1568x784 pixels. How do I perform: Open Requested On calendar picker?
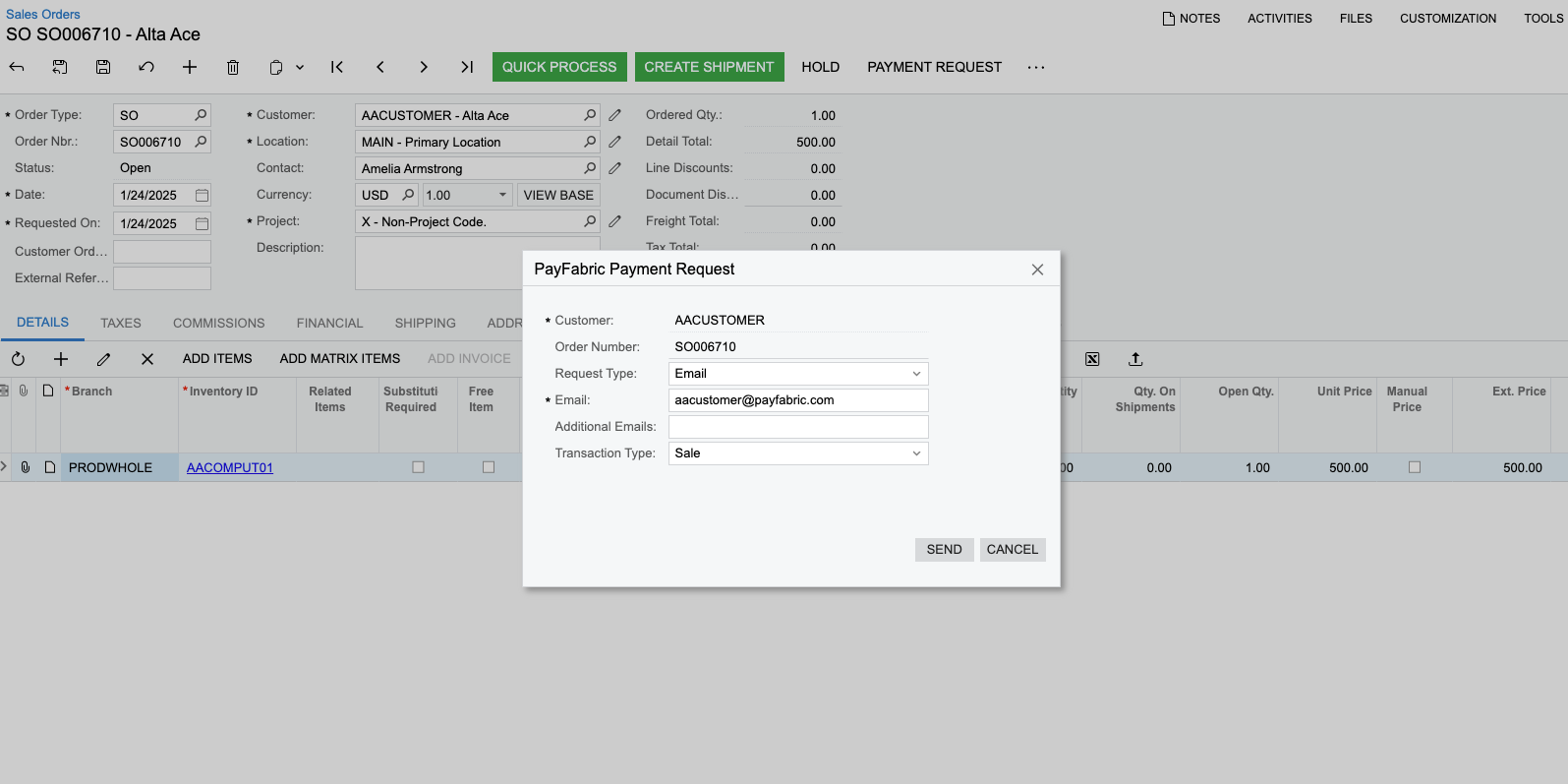[x=202, y=223]
